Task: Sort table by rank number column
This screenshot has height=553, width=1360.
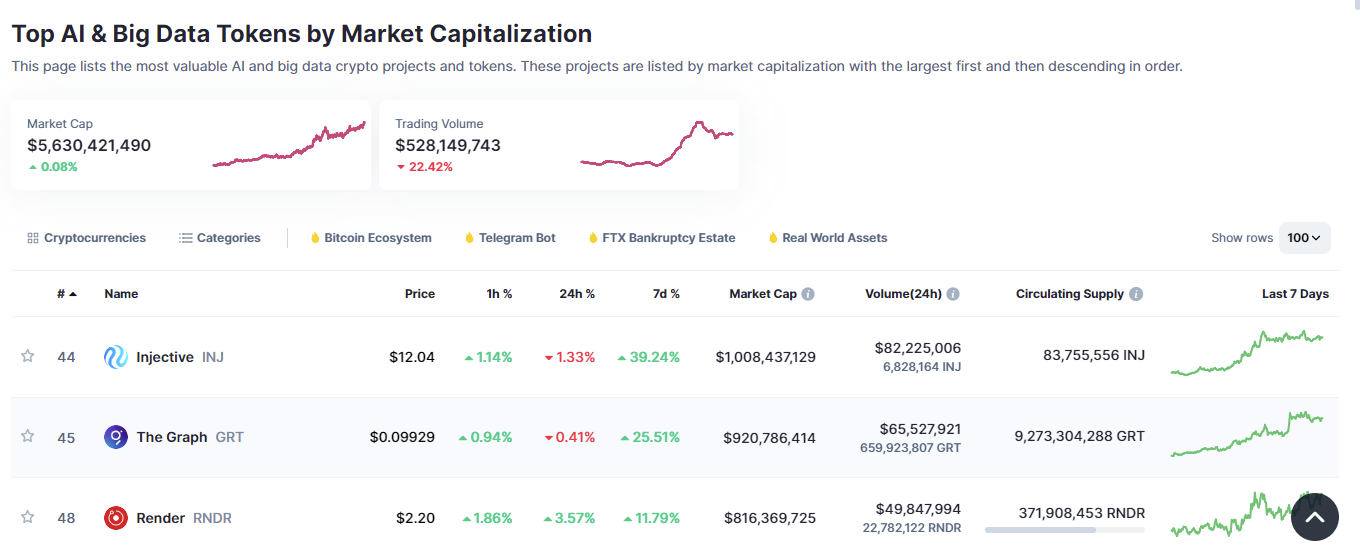Action: coord(67,294)
